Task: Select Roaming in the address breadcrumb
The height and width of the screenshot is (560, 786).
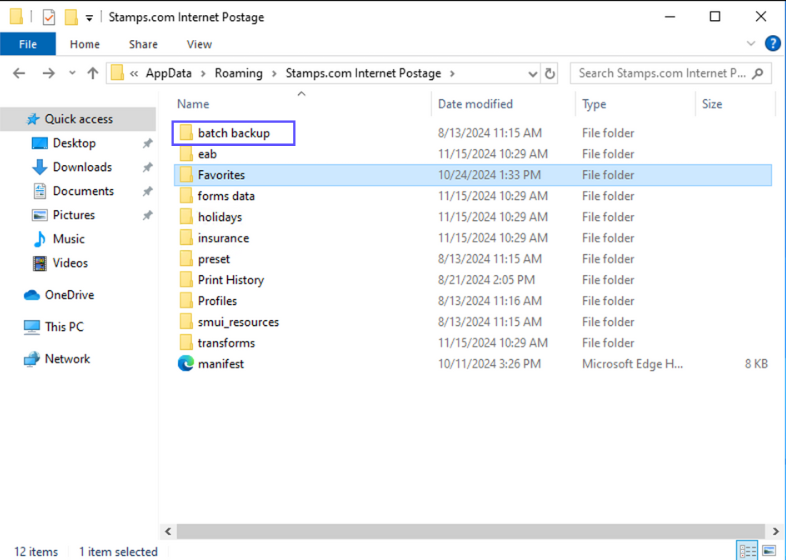Action: [239, 73]
